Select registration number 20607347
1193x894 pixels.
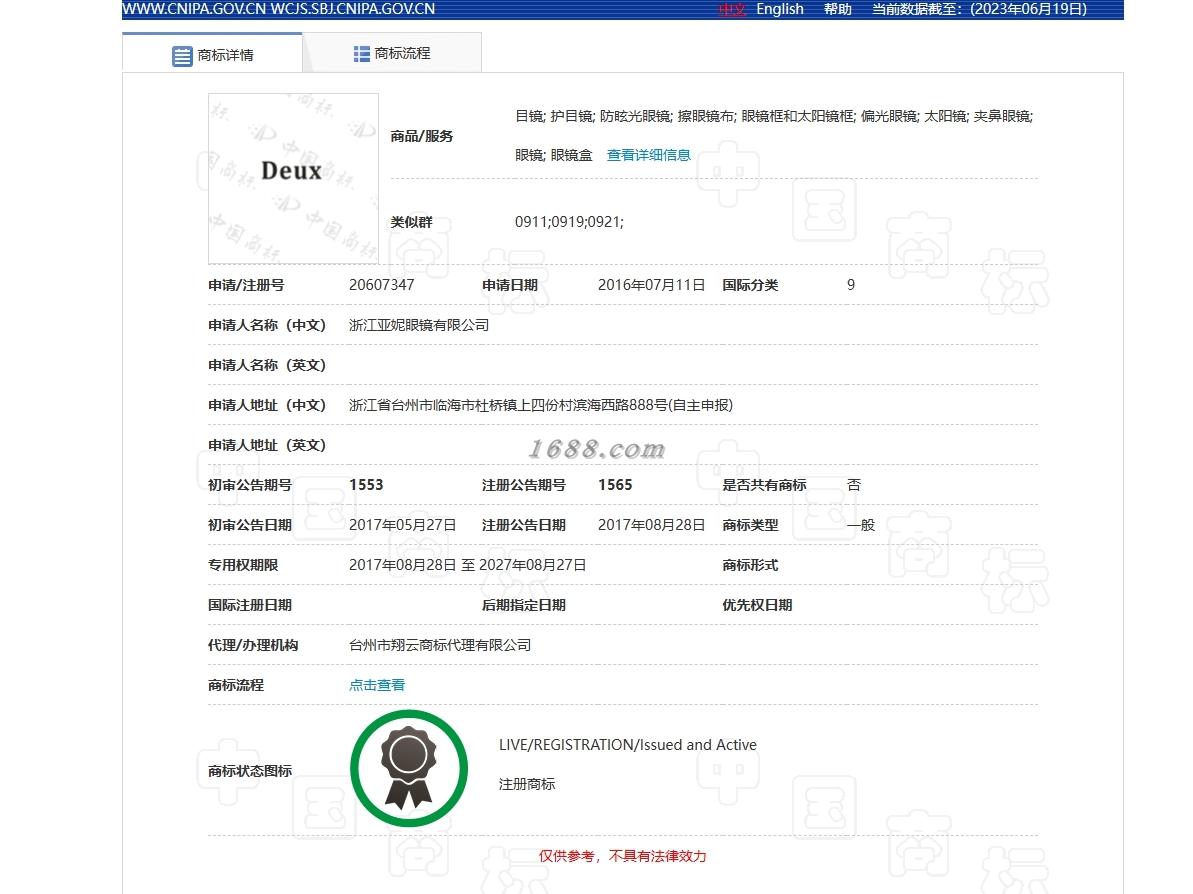point(381,285)
